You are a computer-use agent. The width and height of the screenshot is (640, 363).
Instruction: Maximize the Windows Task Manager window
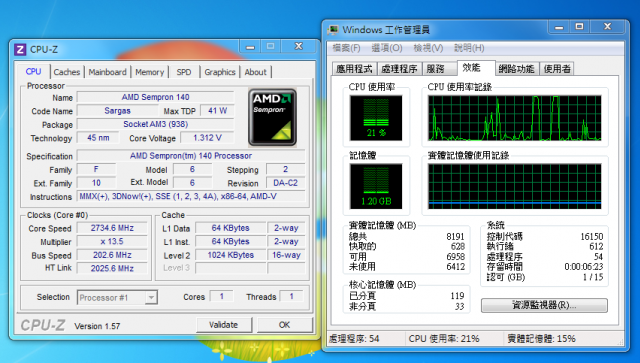(x=579, y=27)
